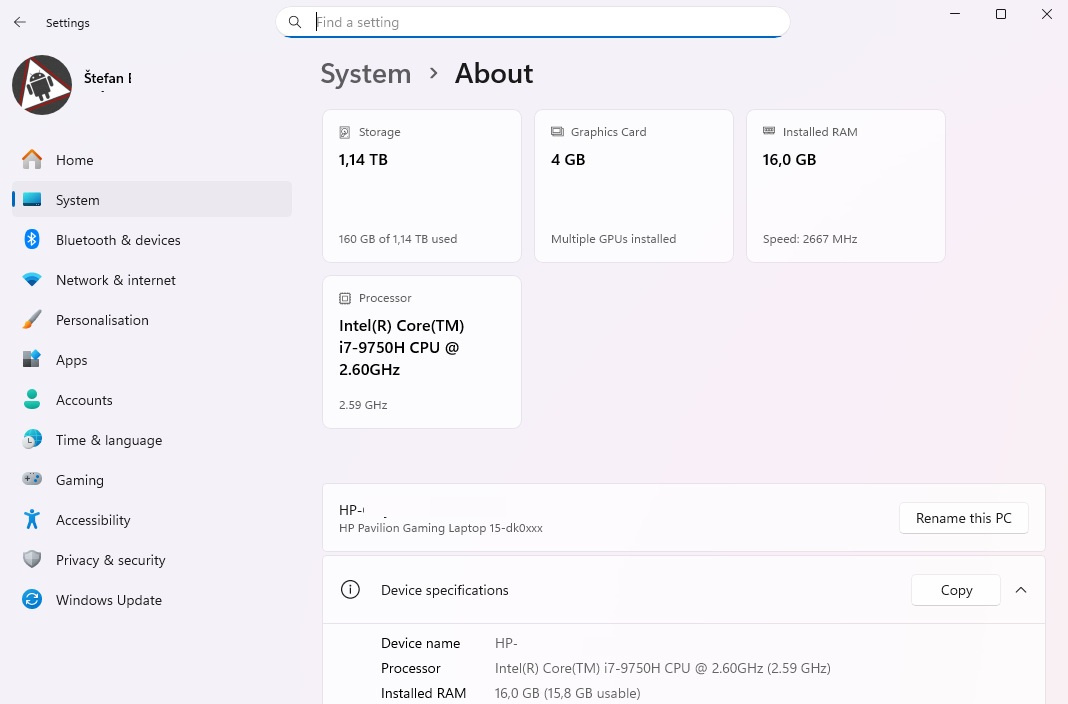Open the Storage 1,14 TB card
1068x704 pixels.
tap(422, 186)
